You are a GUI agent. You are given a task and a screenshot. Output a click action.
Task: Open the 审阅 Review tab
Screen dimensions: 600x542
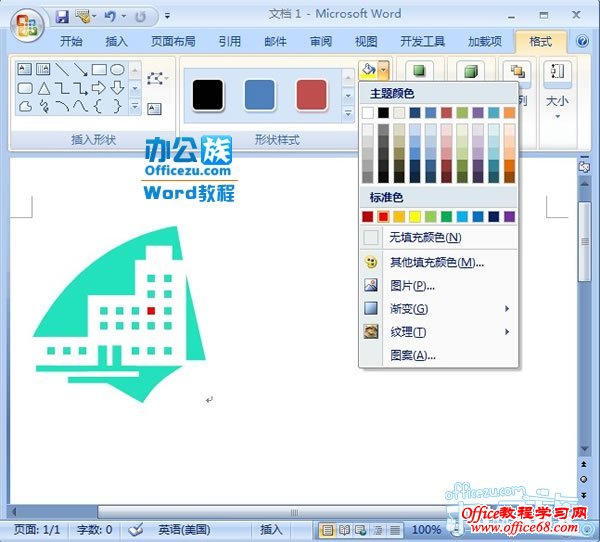(x=321, y=41)
